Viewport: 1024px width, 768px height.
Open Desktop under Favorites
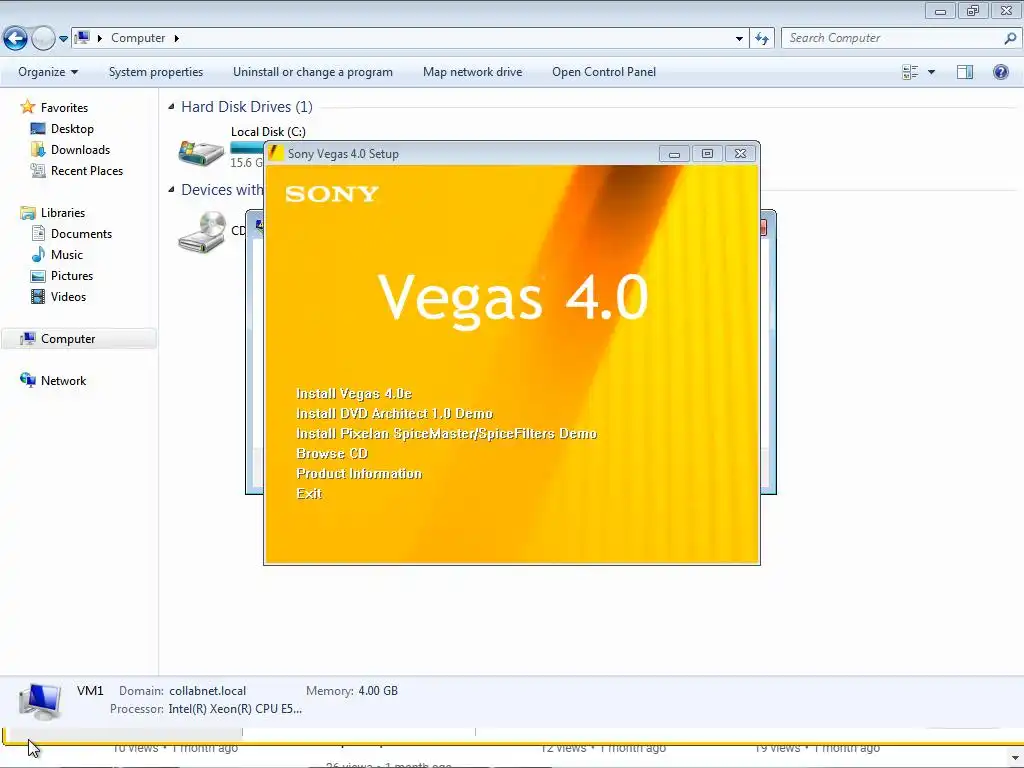coord(72,129)
